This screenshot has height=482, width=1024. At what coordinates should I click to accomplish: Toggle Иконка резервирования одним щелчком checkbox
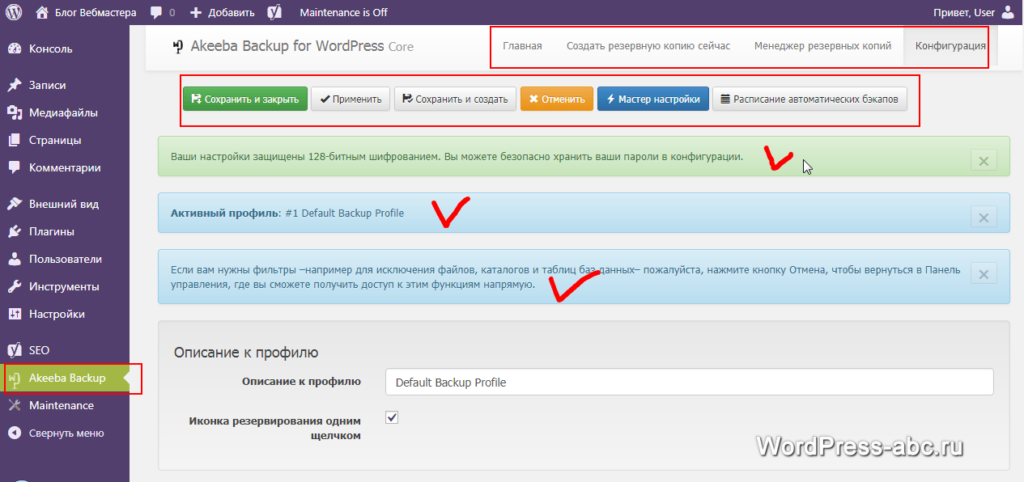click(x=392, y=418)
